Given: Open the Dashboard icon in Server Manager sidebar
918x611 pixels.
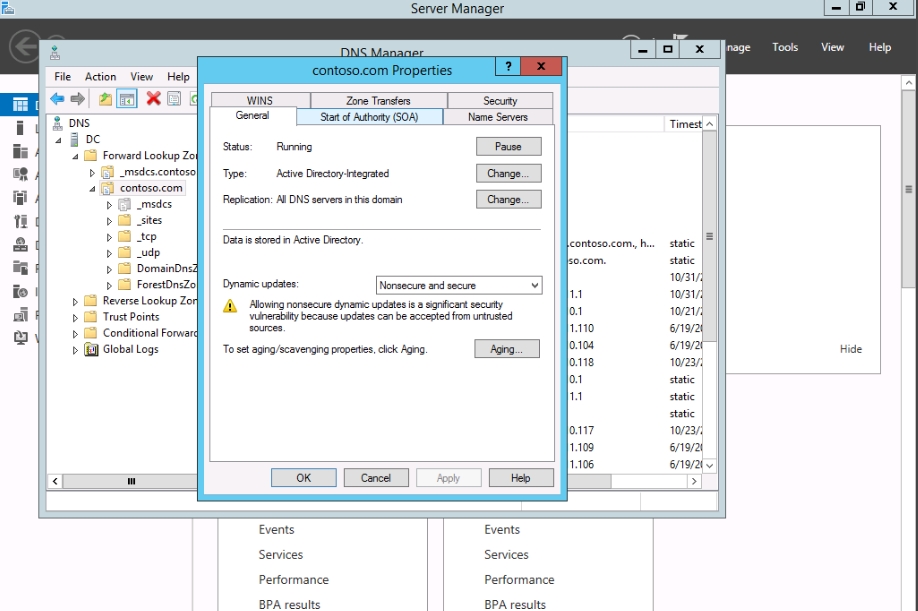Looking at the screenshot, I should click(x=20, y=105).
